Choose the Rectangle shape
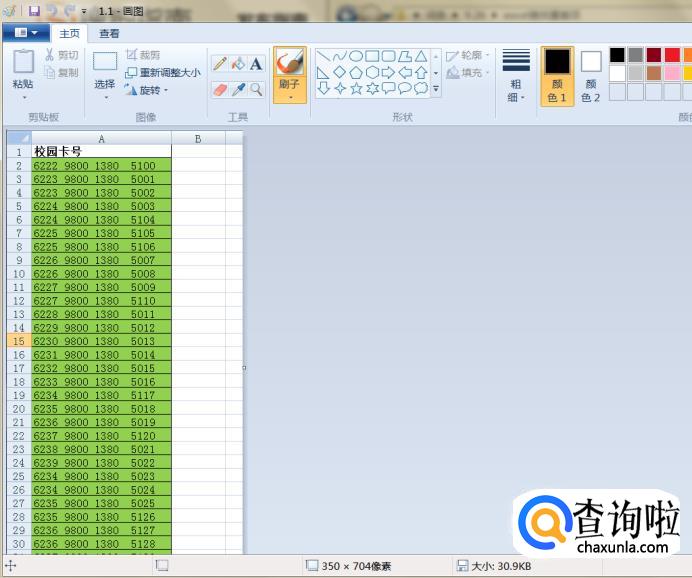The height and width of the screenshot is (578, 692). coord(372,56)
